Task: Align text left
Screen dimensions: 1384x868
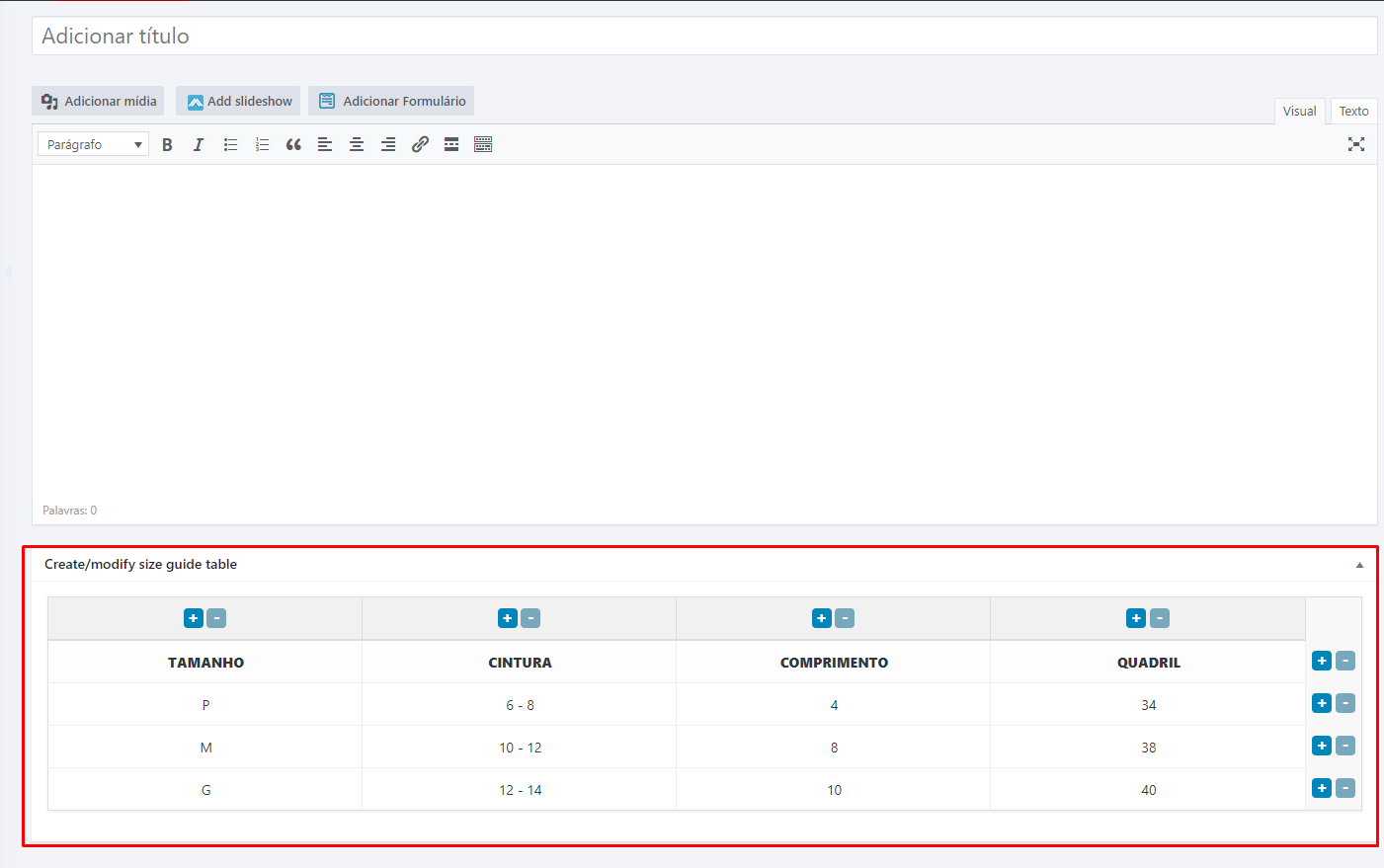Action: (325, 144)
